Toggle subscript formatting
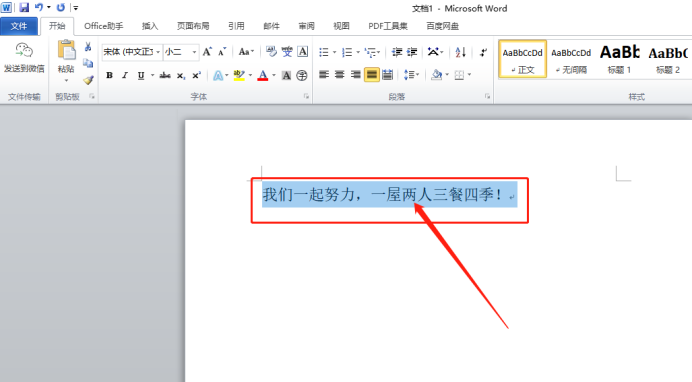692x382 pixels. click(x=181, y=75)
